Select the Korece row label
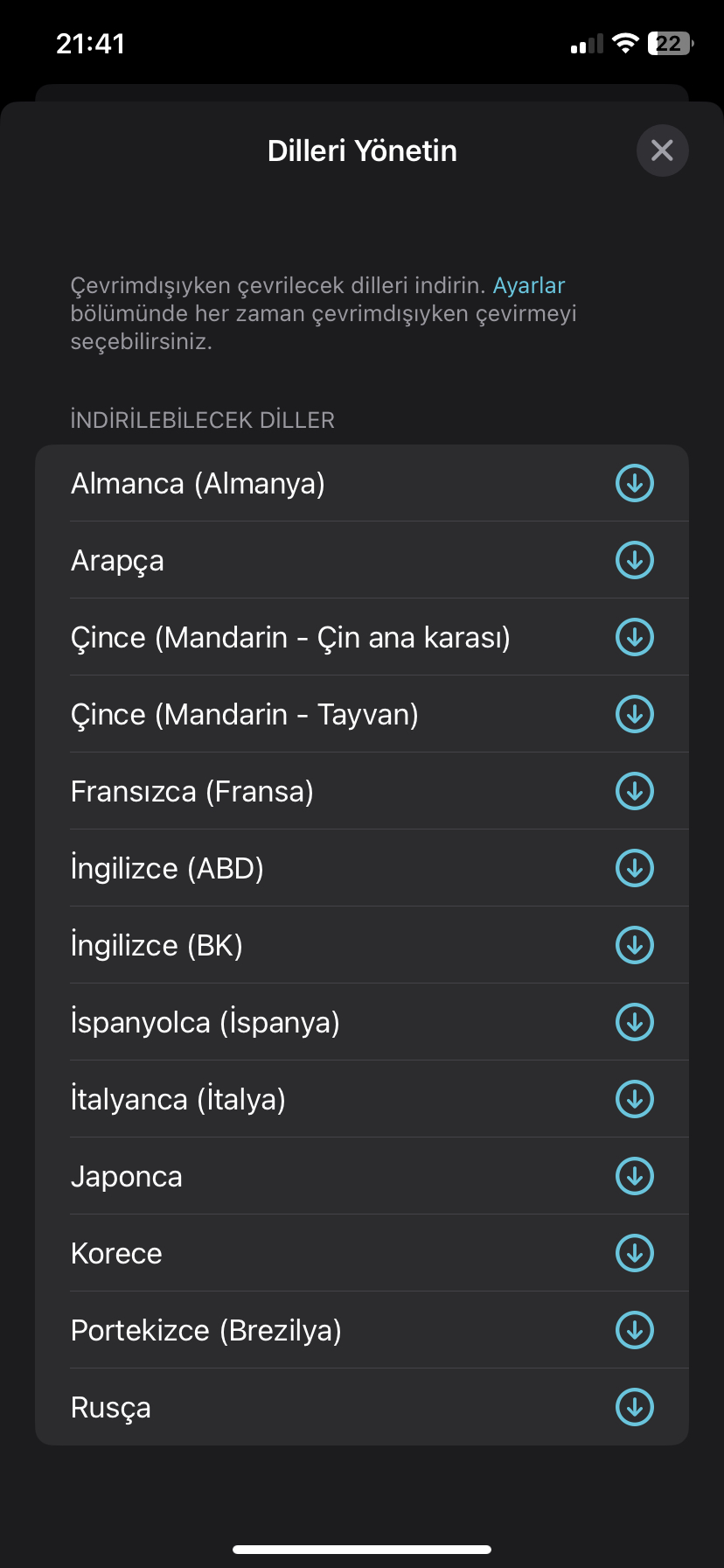 [116, 1253]
